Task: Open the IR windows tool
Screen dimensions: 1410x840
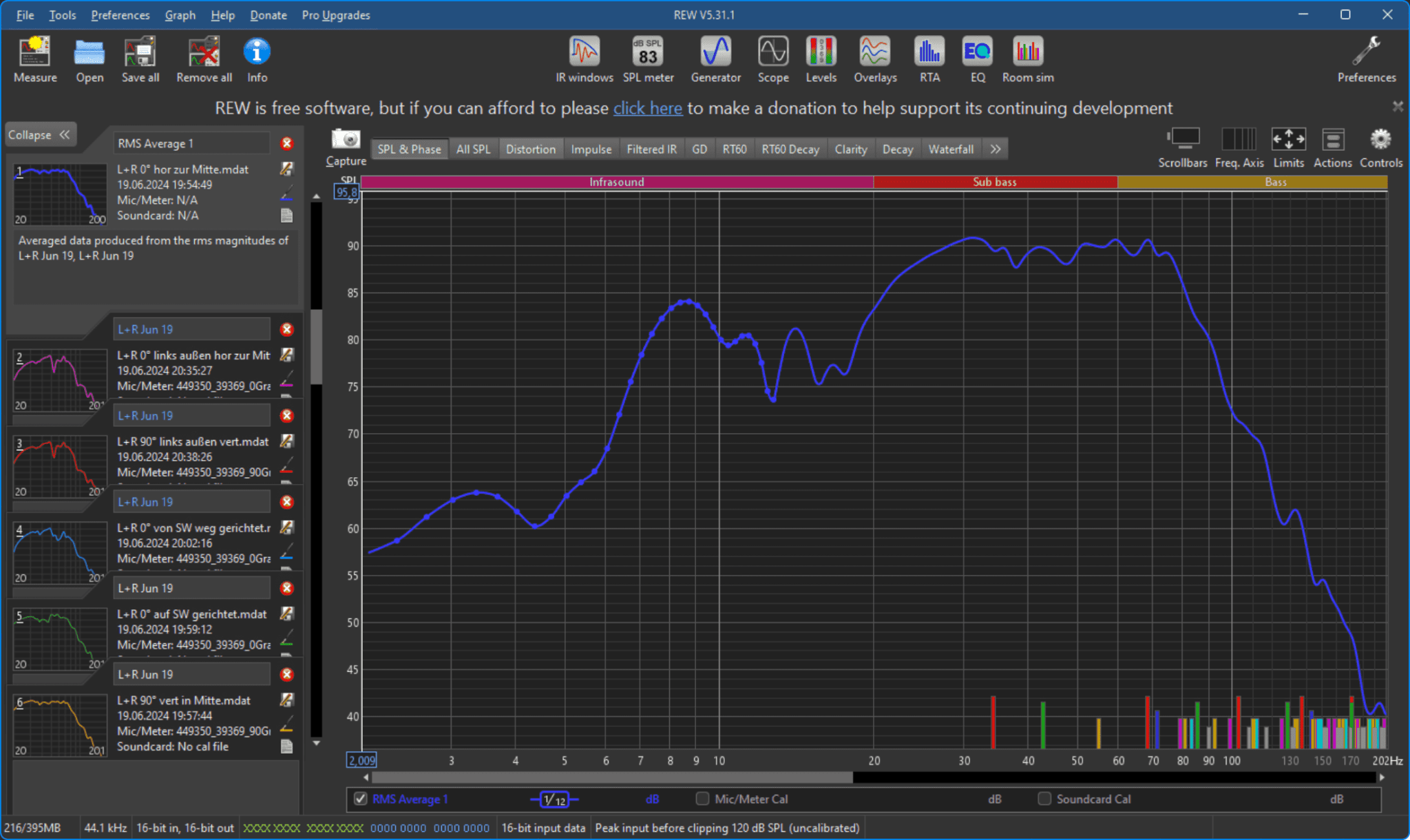Action: (585, 59)
